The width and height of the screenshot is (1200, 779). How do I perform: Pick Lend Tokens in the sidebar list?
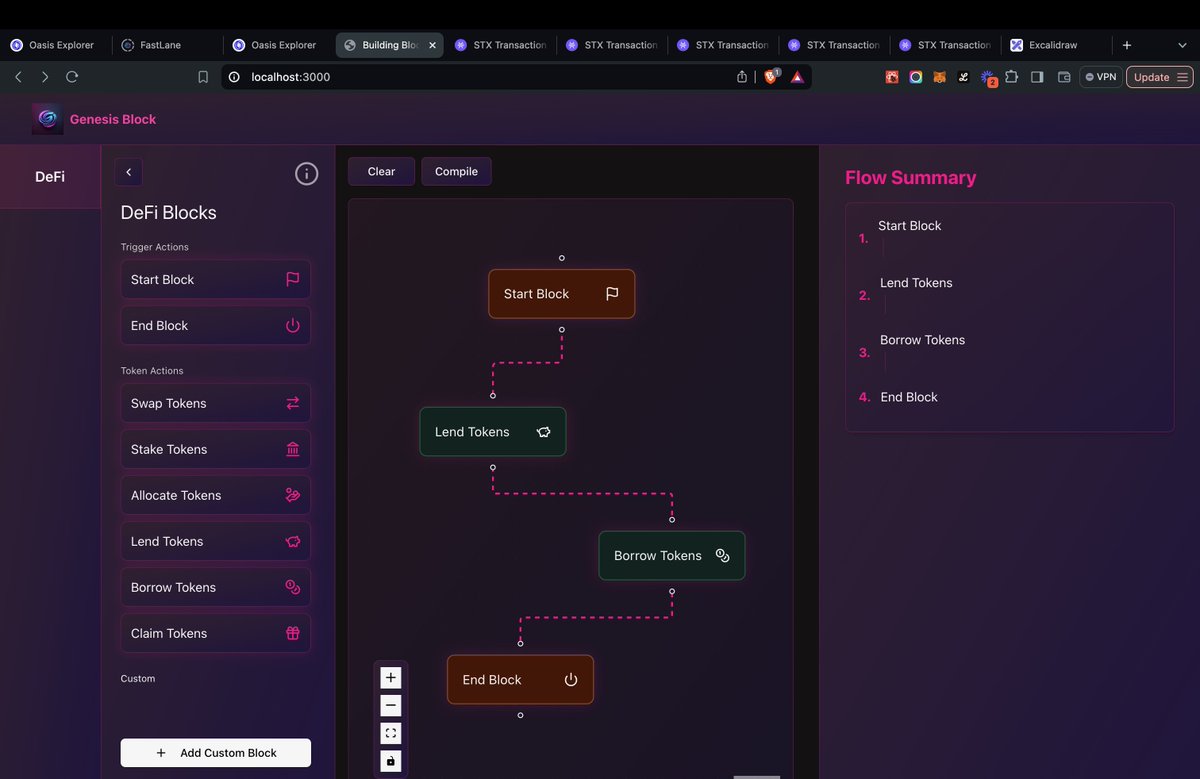[x=215, y=541]
